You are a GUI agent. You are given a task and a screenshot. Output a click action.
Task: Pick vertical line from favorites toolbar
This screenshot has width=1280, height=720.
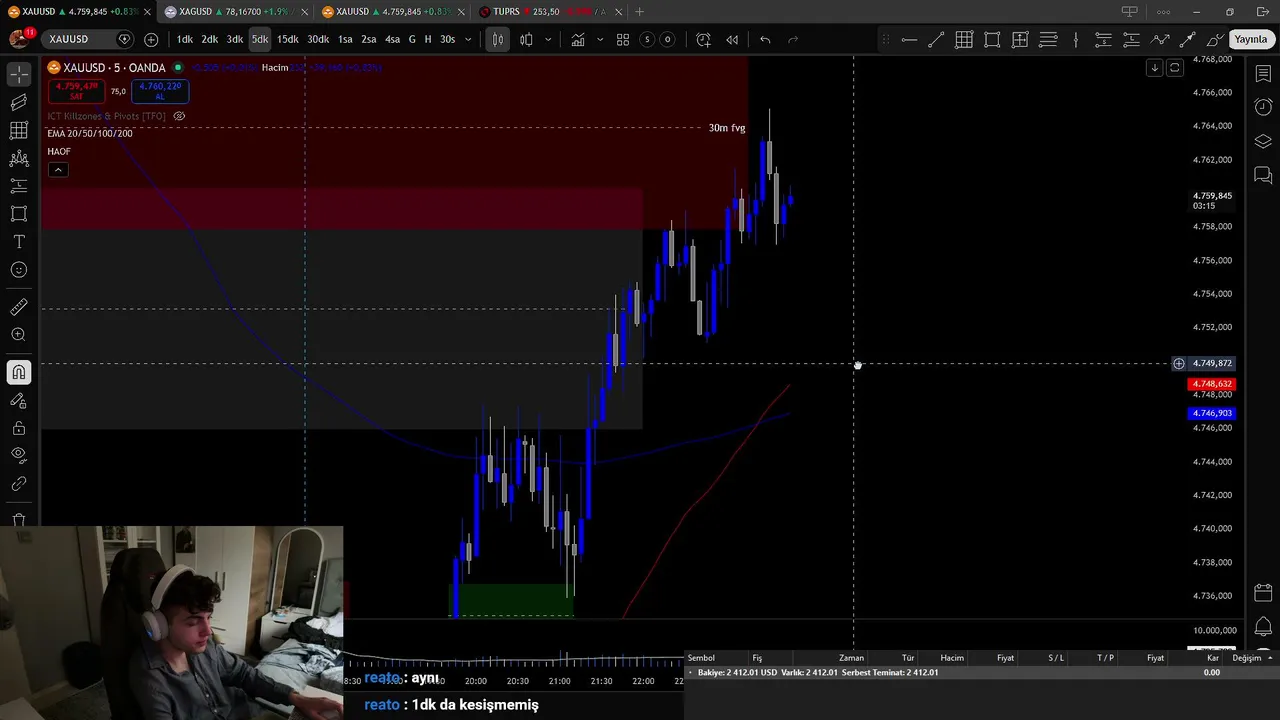point(1076,39)
